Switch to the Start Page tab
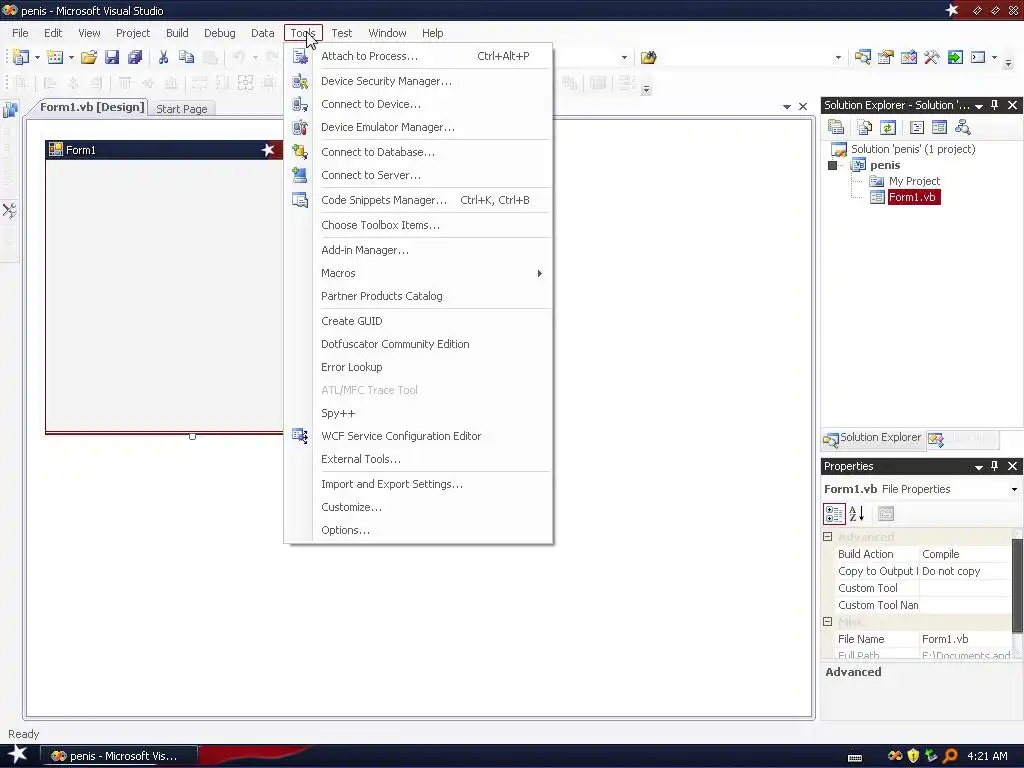 [x=182, y=109]
